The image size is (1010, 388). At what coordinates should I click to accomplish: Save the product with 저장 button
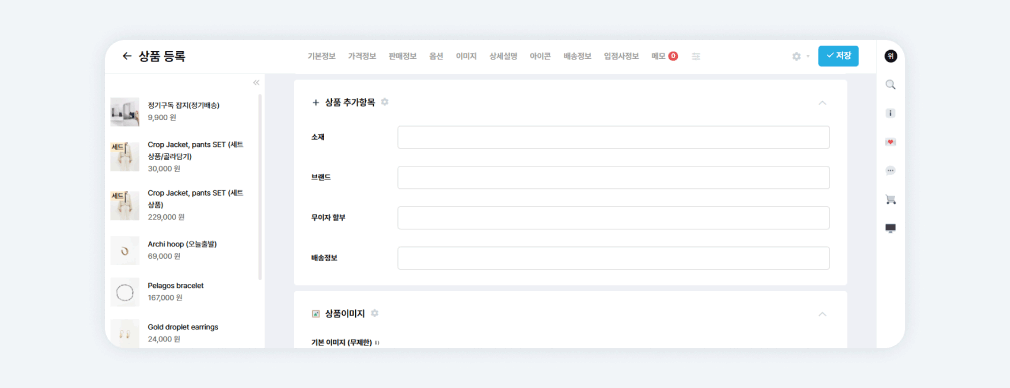click(838, 56)
